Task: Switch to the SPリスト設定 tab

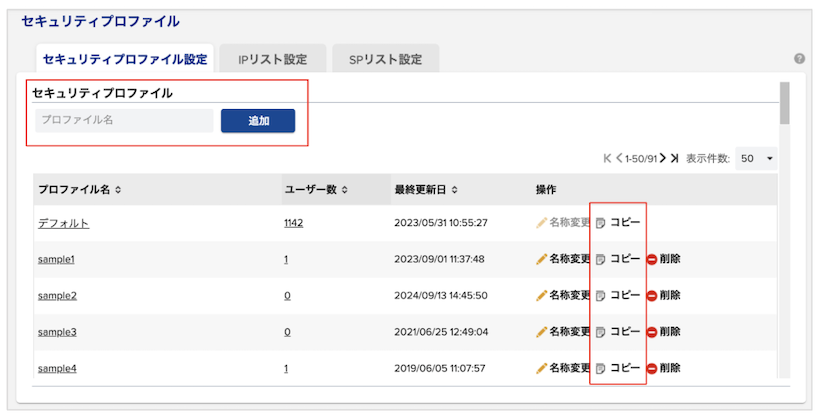Action: (385, 59)
